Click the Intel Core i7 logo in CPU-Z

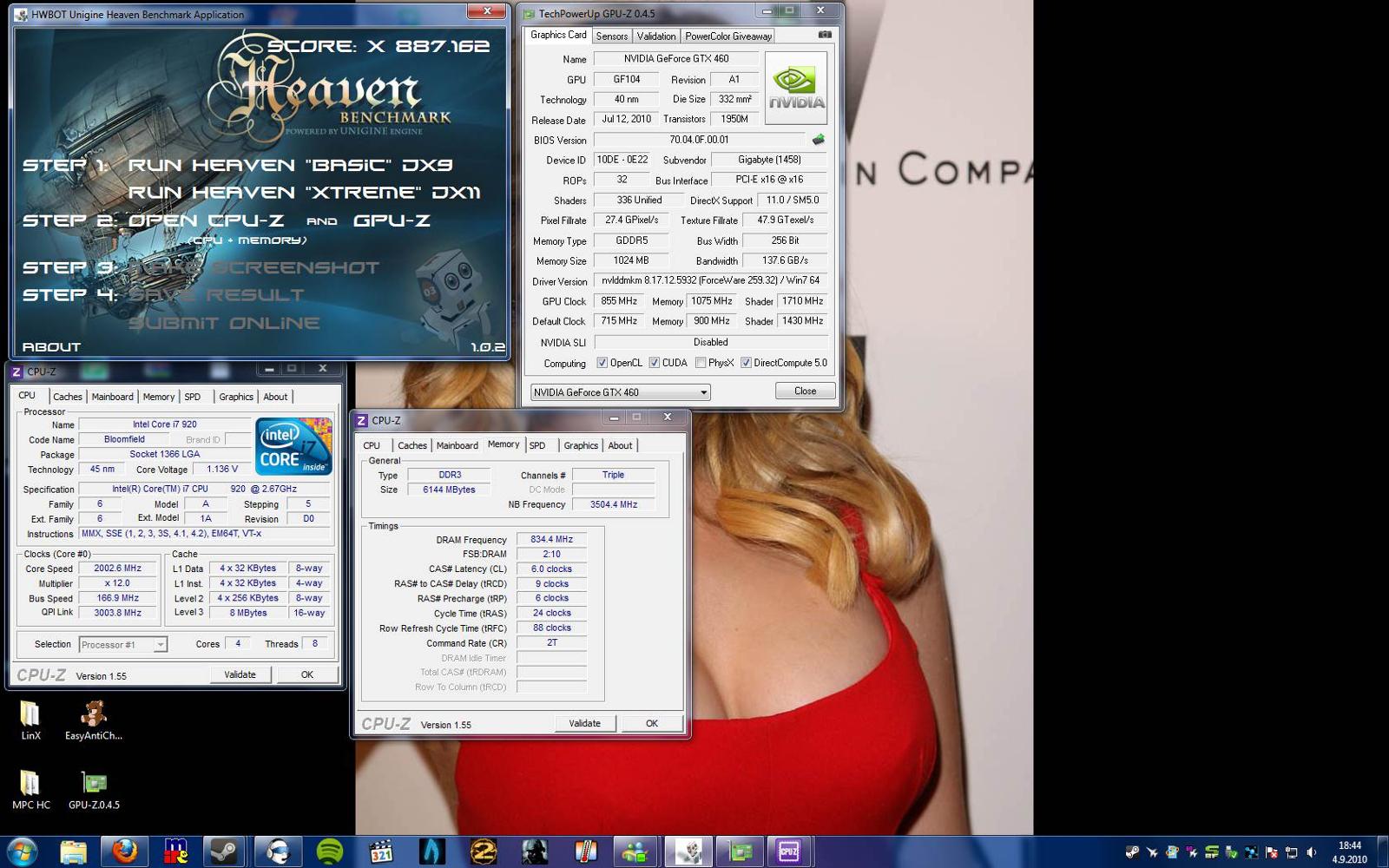(x=293, y=446)
